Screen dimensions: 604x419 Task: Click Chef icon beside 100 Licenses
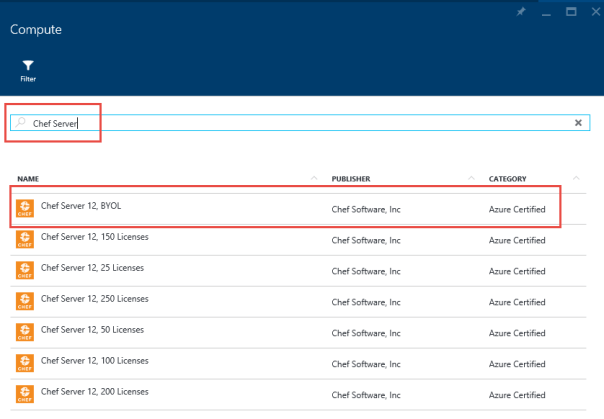[x=25, y=360]
